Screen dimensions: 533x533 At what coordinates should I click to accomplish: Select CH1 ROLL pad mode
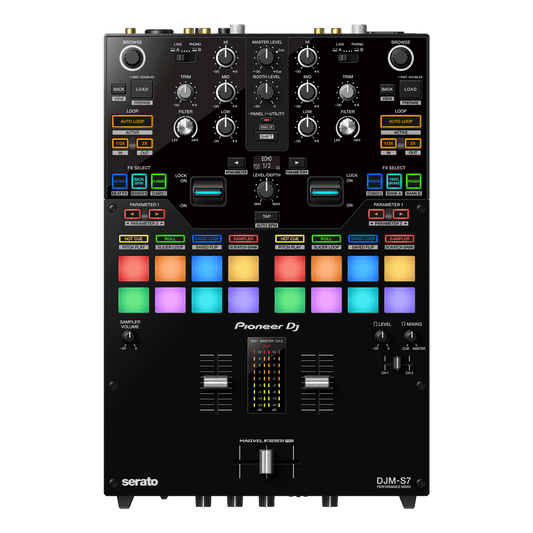coord(170,239)
